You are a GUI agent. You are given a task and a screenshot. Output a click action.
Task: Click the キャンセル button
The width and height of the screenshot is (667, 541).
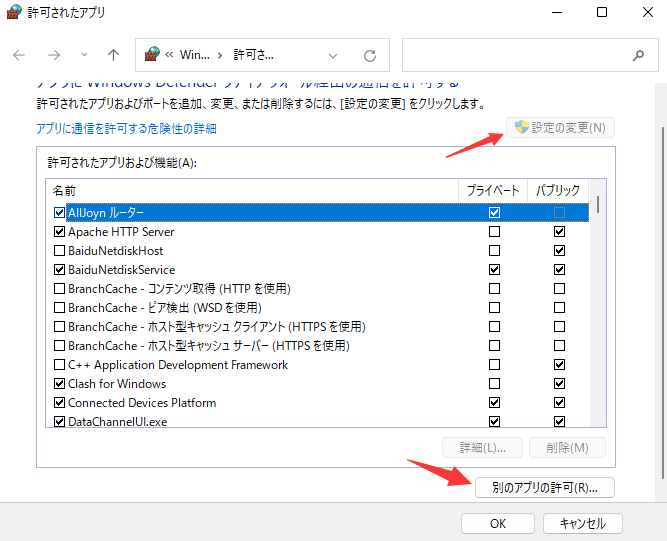point(583,524)
